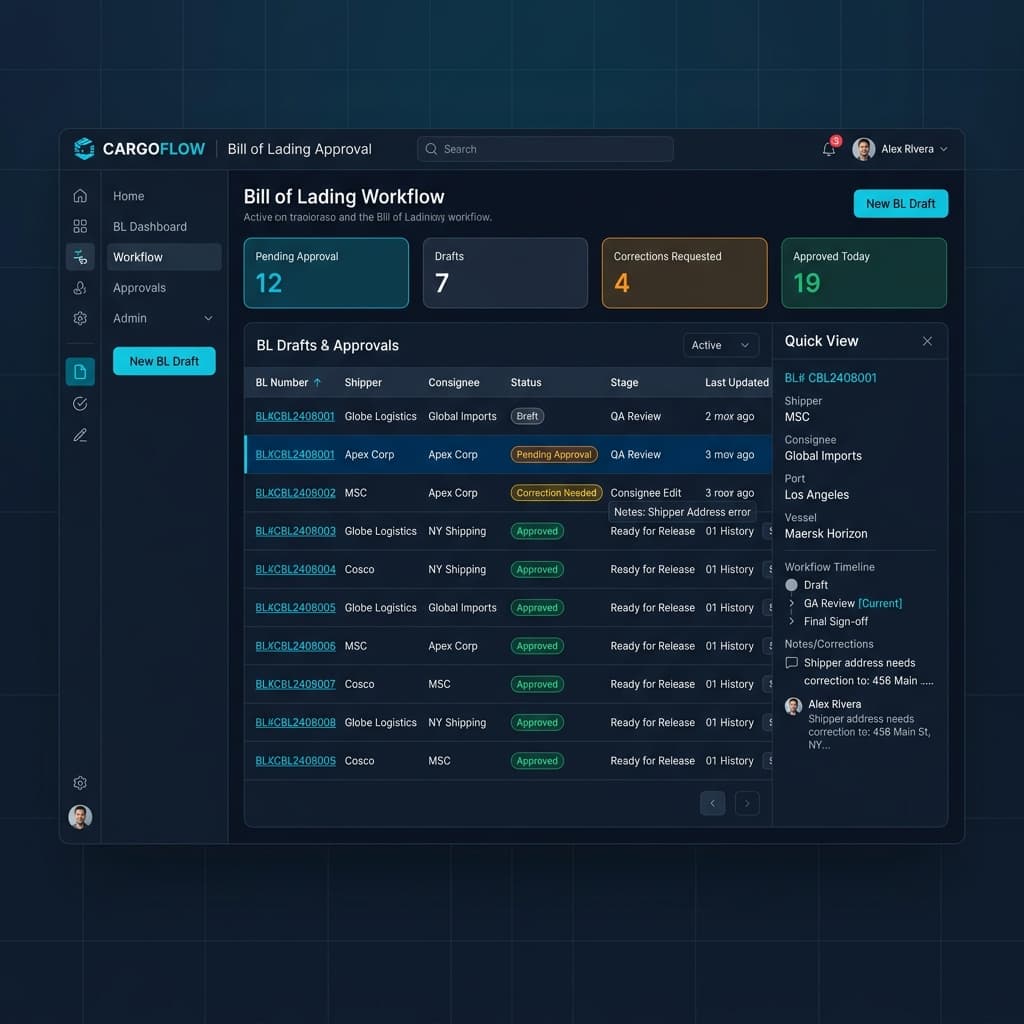Click the Pending Approval status badge
1024x1024 pixels.
[x=554, y=455]
